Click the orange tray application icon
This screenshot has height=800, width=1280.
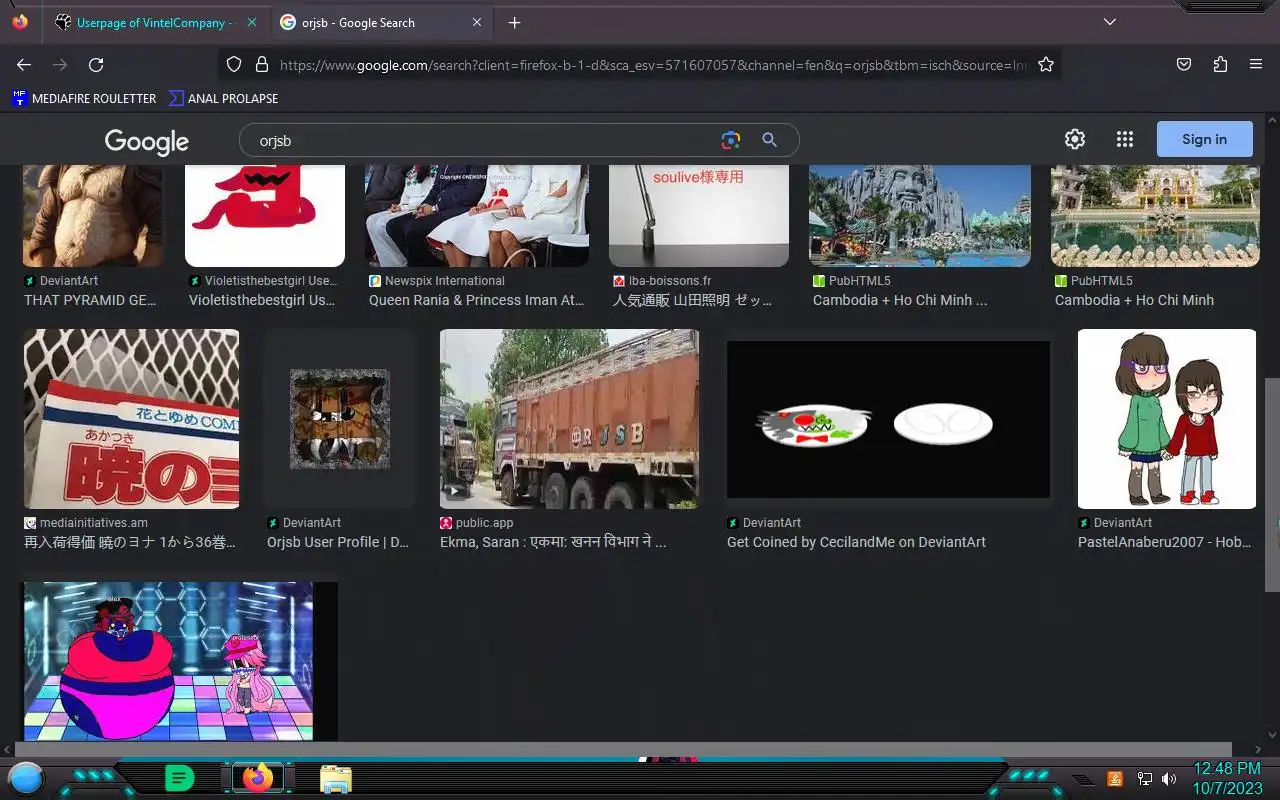pyautogui.click(x=1115, y=779)
